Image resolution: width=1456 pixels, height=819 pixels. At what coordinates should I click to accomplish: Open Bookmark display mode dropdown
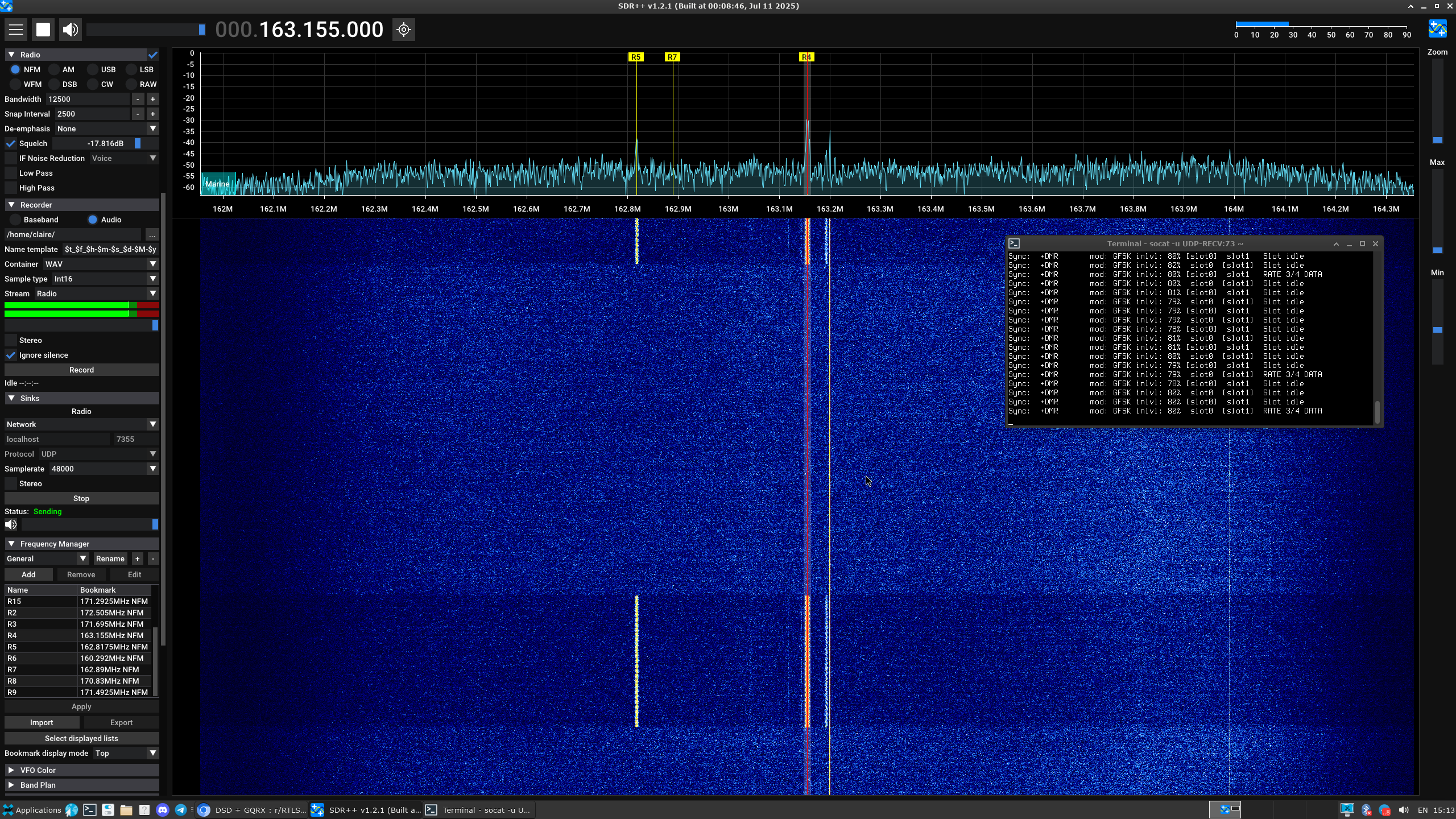pos(126,753)
